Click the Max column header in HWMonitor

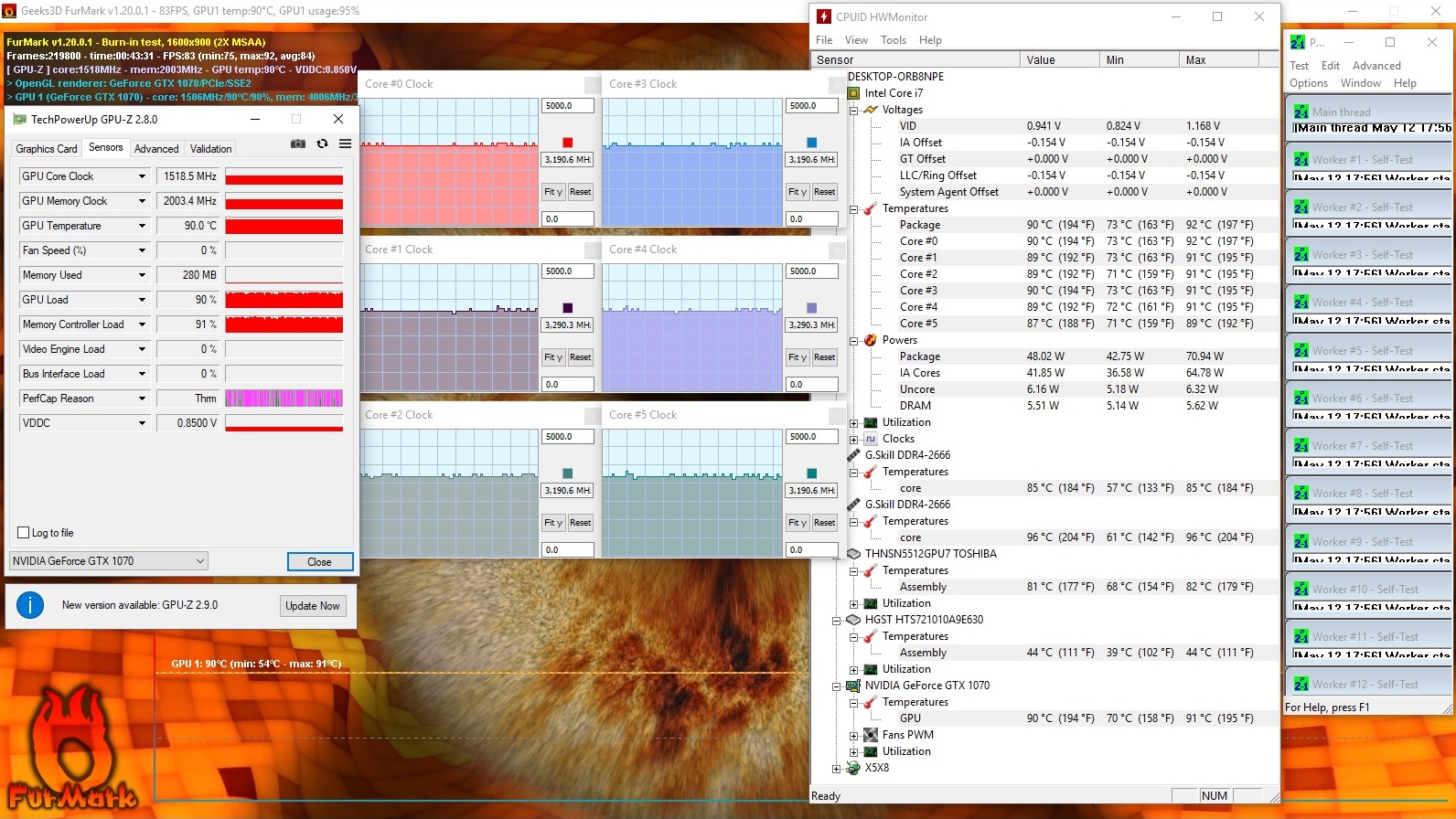point(1218,60)
